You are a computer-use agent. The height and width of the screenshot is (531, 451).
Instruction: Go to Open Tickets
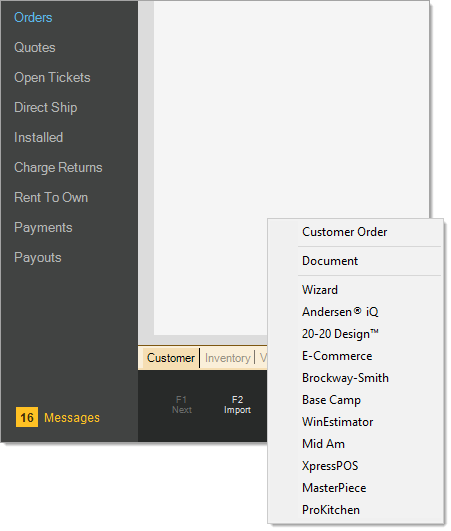pos(52,78)
